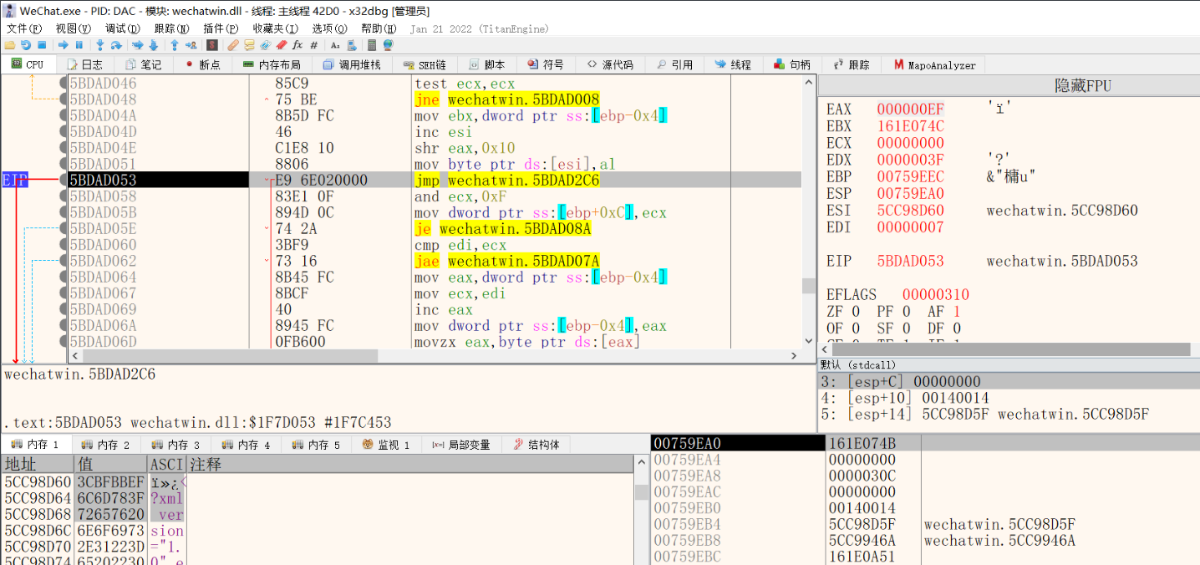
Task: Search strings with the Az icon
Action: 335,45
